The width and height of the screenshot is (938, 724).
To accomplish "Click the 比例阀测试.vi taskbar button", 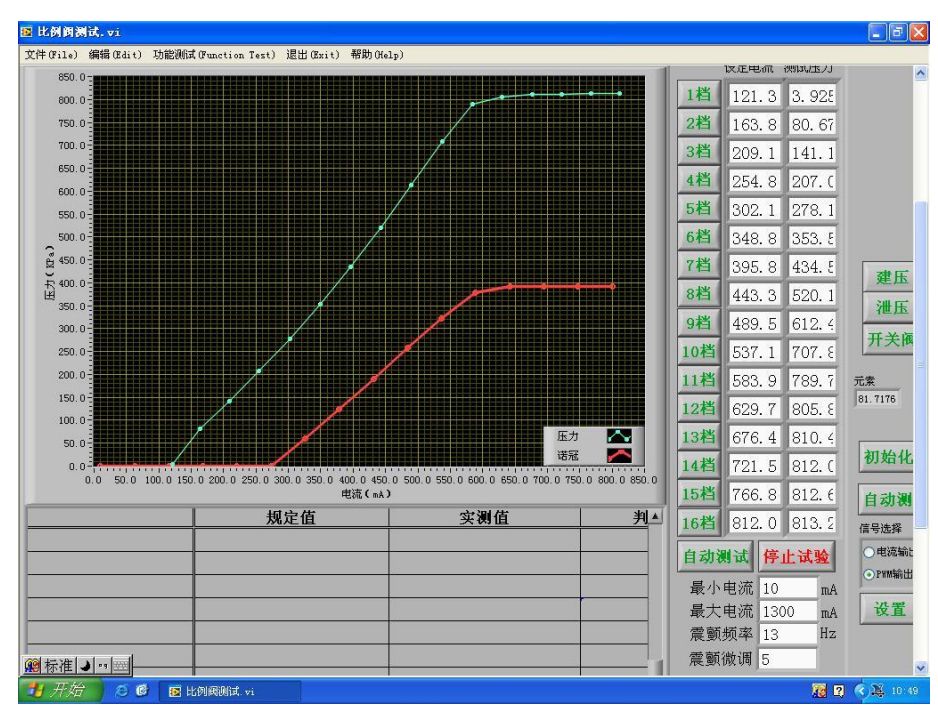I will pos(218,689).
